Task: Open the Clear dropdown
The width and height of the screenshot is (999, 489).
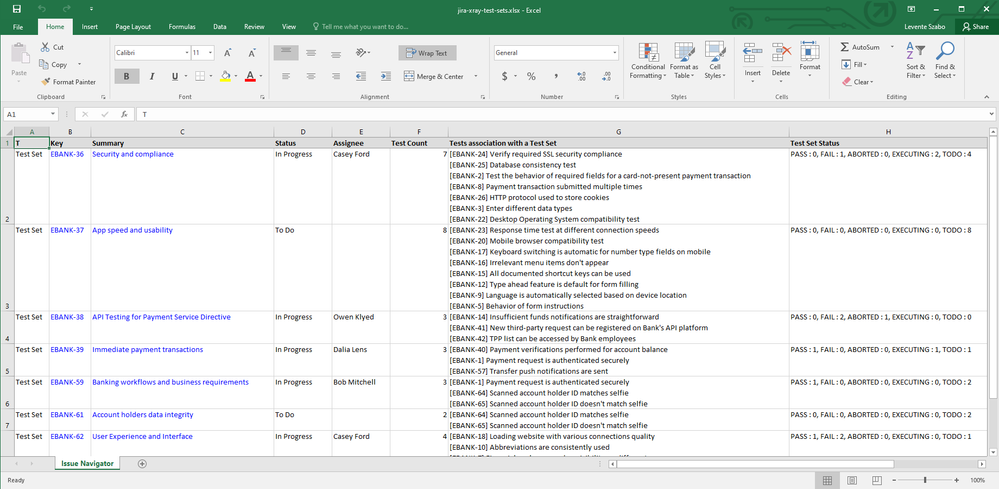Action: click(858, 82)
